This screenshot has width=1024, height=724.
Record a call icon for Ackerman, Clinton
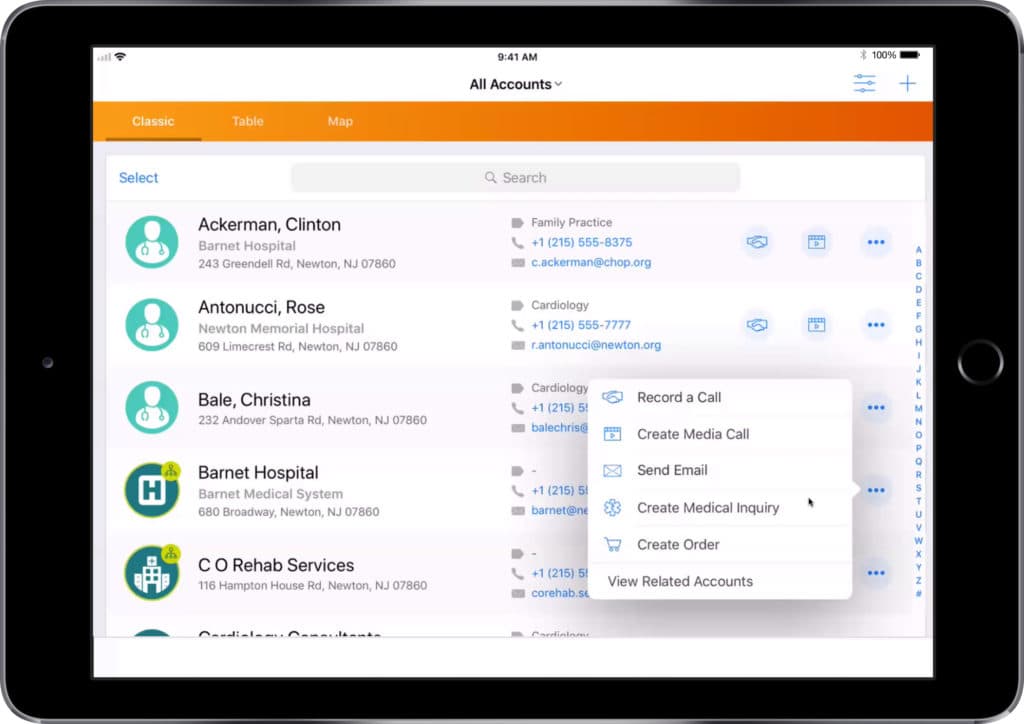tap(757, 242)
